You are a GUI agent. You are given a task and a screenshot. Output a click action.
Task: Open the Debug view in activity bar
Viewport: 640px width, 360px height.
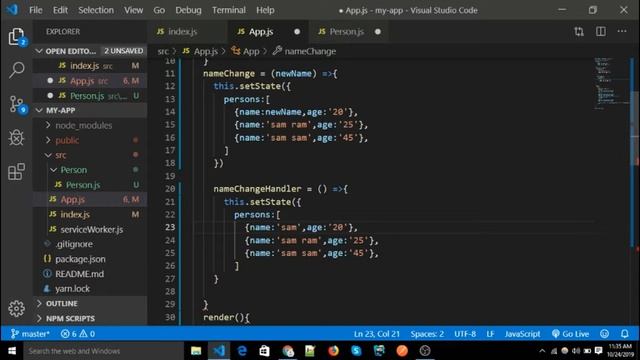coord(16,138)
